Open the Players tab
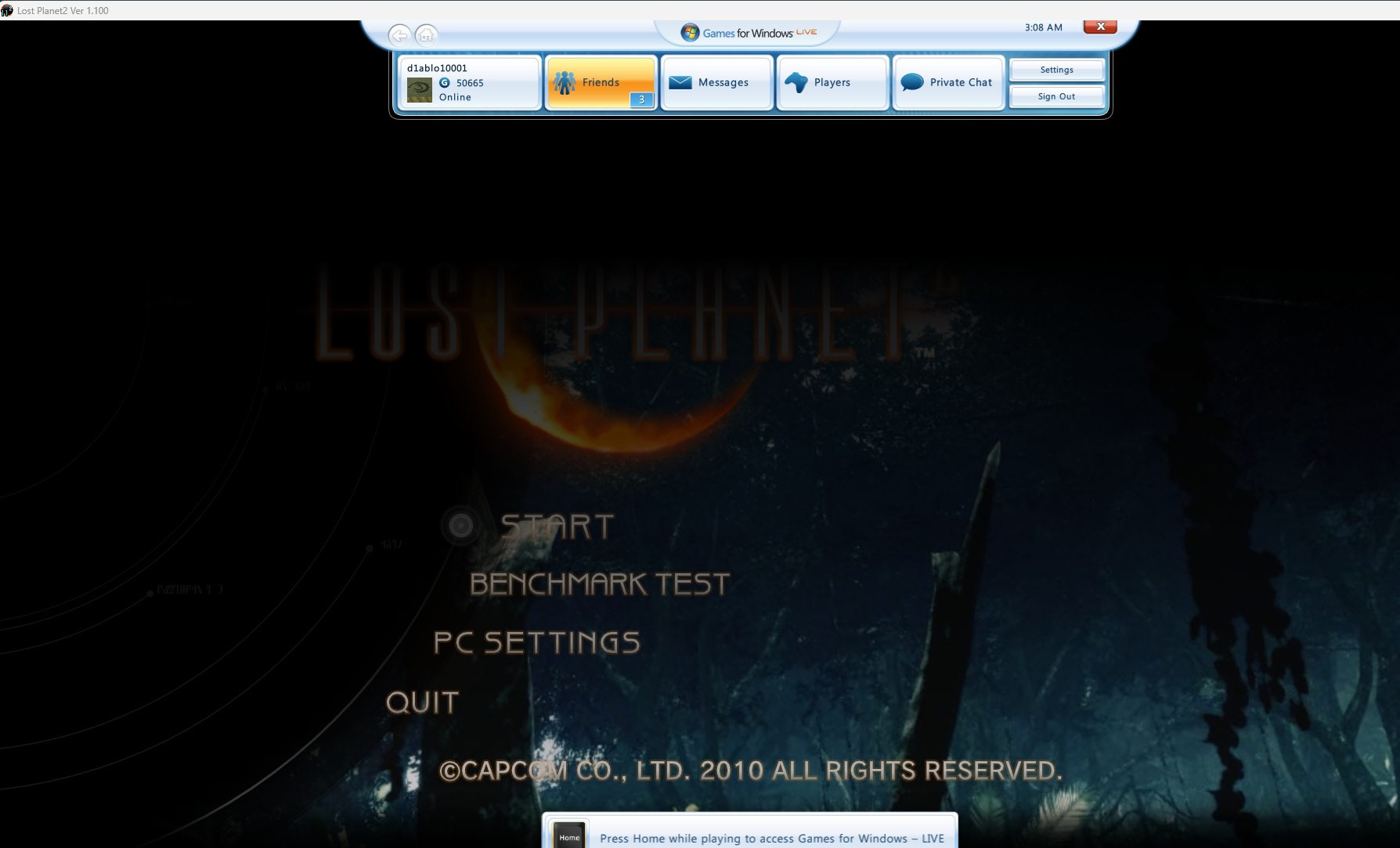Image resolution: width=1400 pixels, height=848 pixels. point(832,82)
